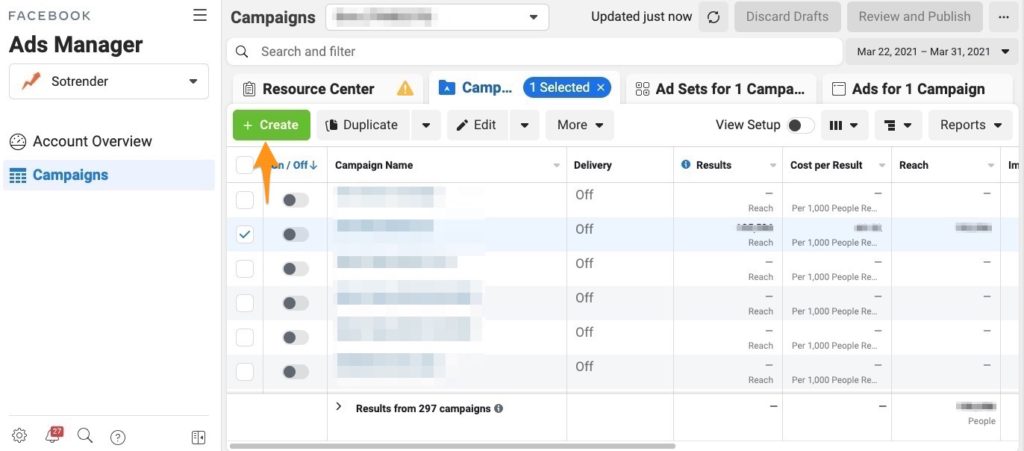Screen dimensions: 1024x451
Task: Open the help question mark icon
Action: pos(118,437)
